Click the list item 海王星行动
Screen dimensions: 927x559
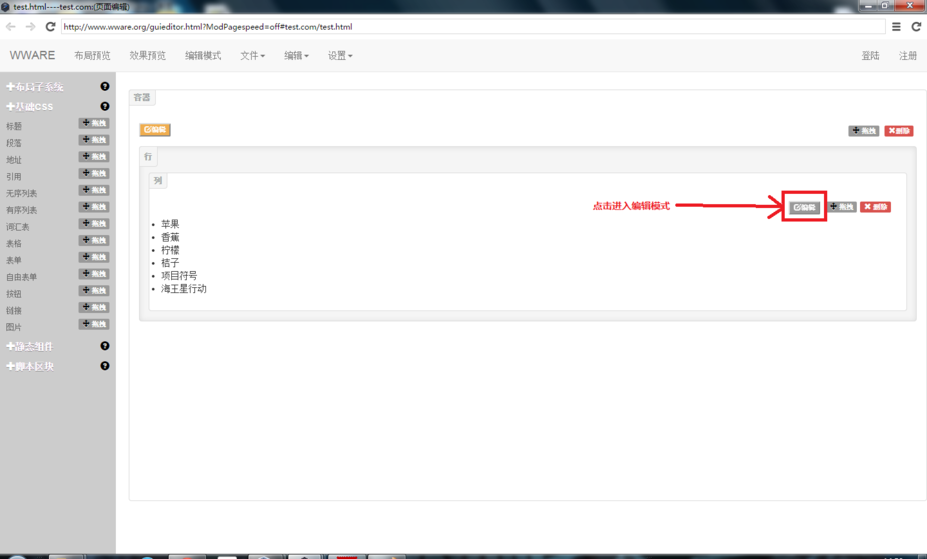pos(184,289)
